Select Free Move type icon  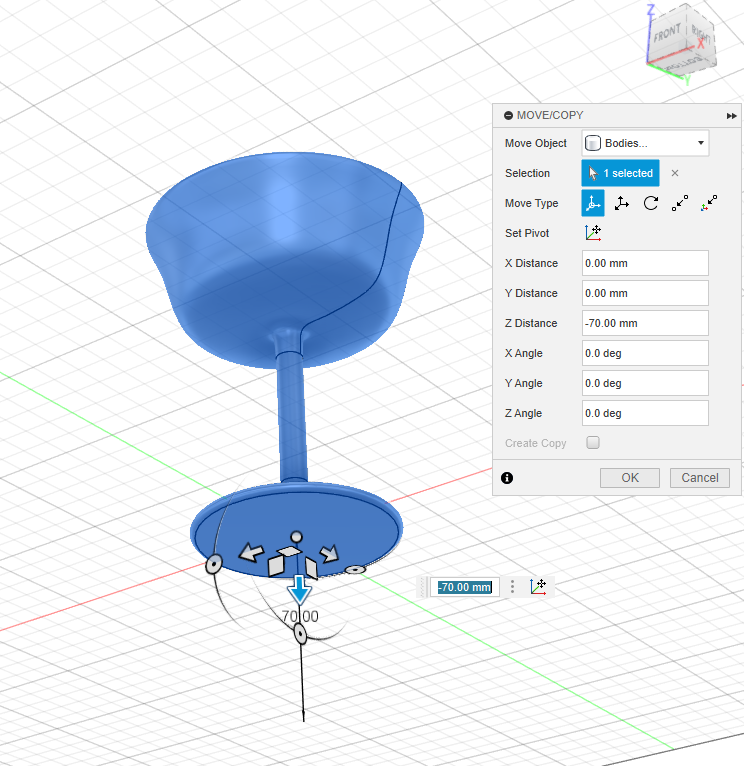593,203
